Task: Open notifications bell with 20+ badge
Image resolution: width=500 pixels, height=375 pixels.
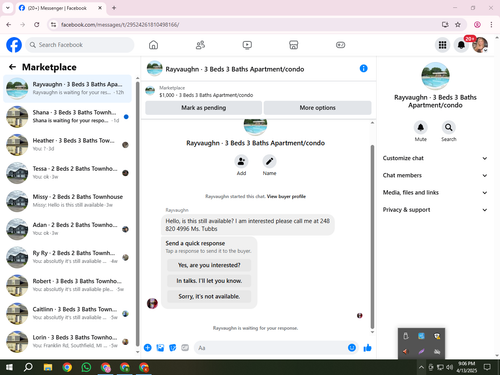Action: 461,45
